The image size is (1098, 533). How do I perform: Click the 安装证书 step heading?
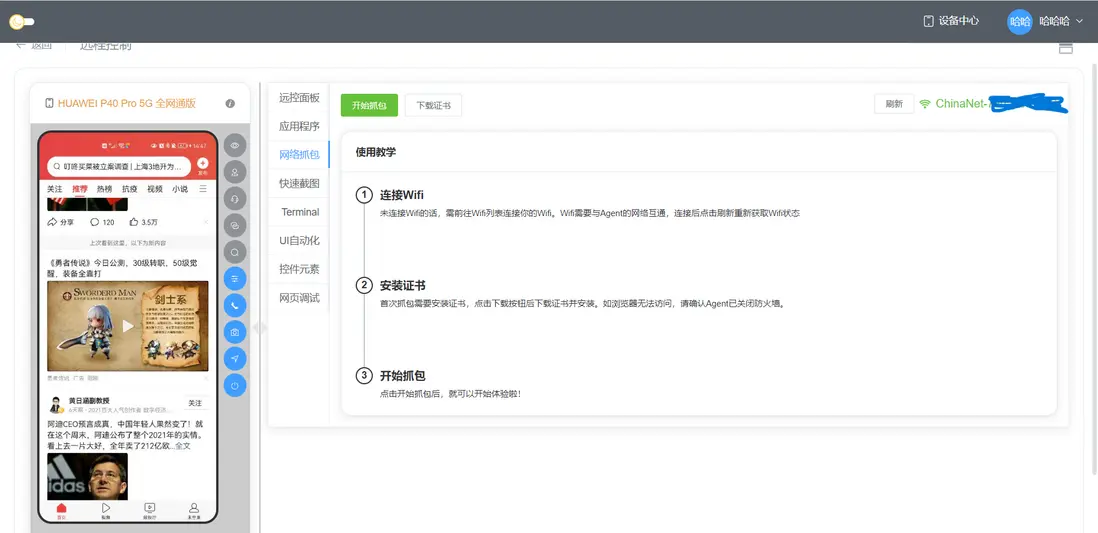pyautogui.click(x=403, y=286)
